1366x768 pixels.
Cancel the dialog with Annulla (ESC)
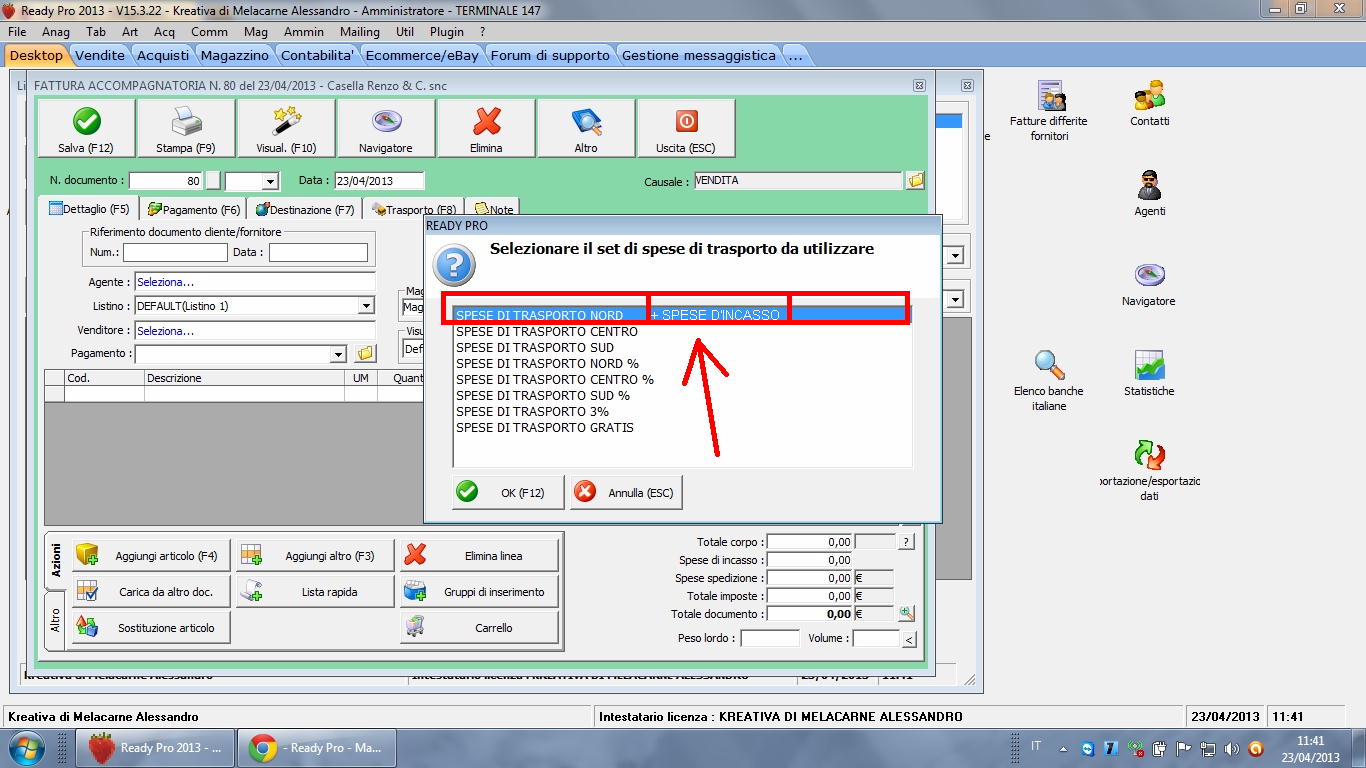[x=626, y=492]
